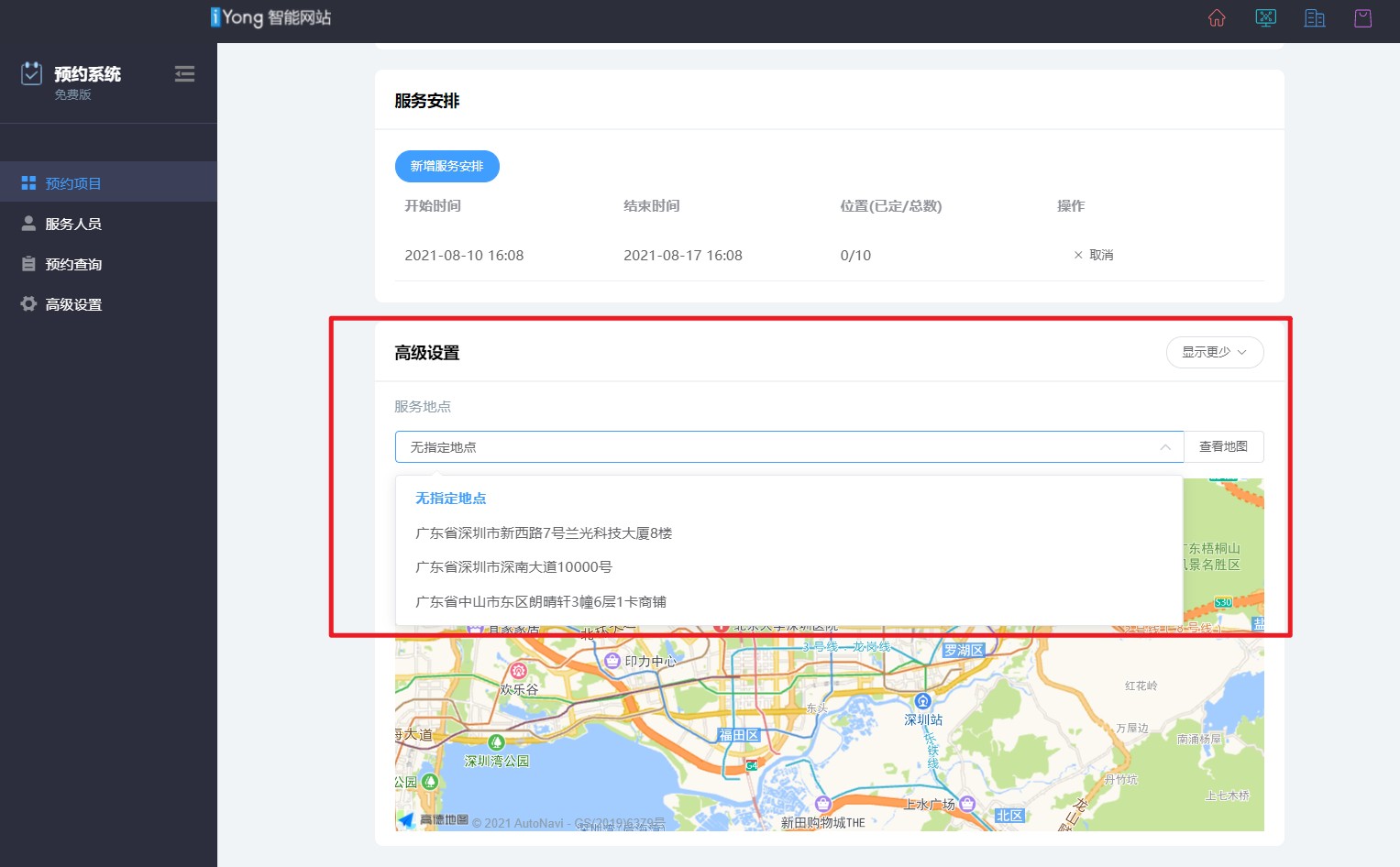Open 预约查询 in the sidebar
Viewport: 1400px width, 867px height.
(108, 264)
